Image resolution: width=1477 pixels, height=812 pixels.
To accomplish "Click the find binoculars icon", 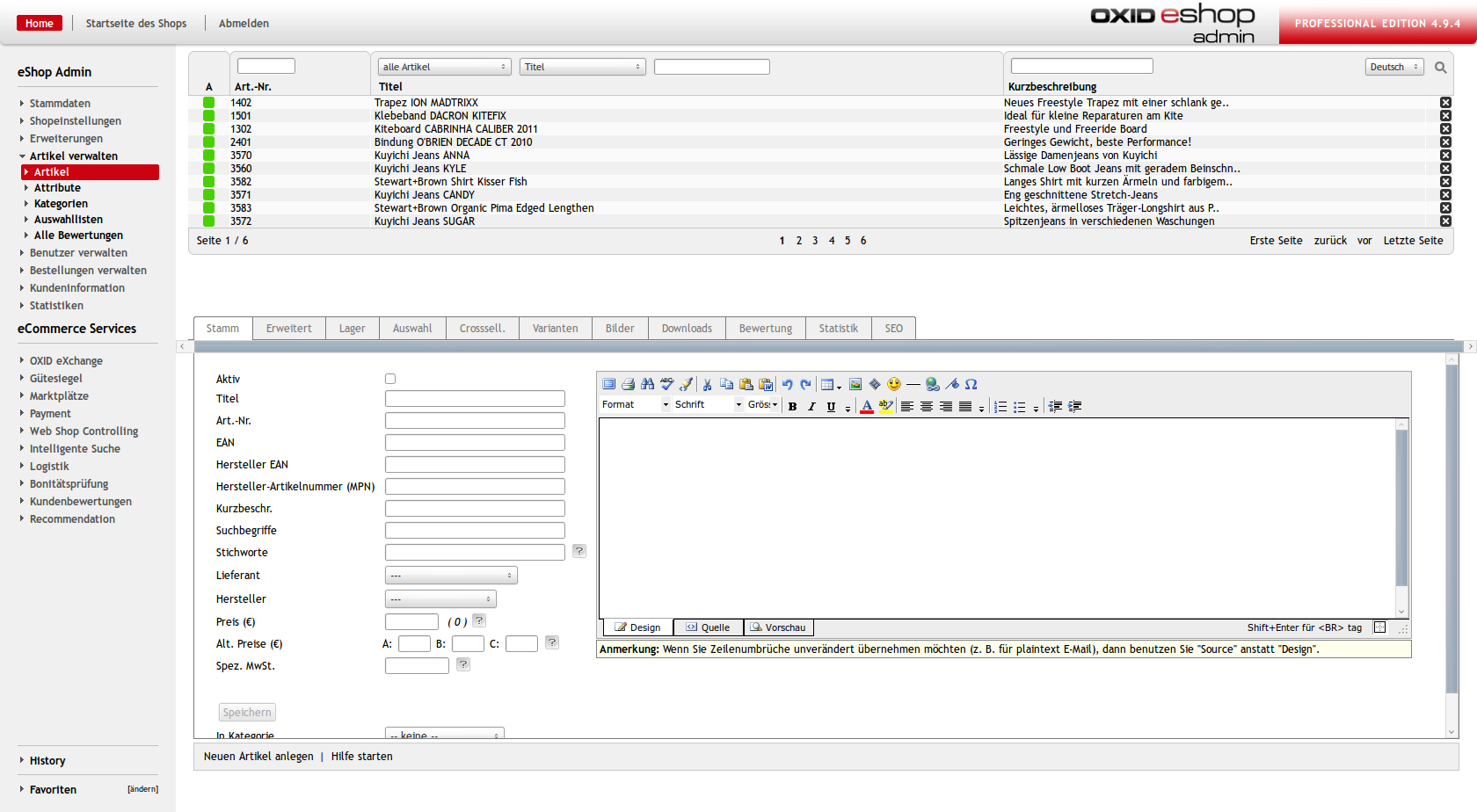I will pyautogui.click(x=648, y=384).
